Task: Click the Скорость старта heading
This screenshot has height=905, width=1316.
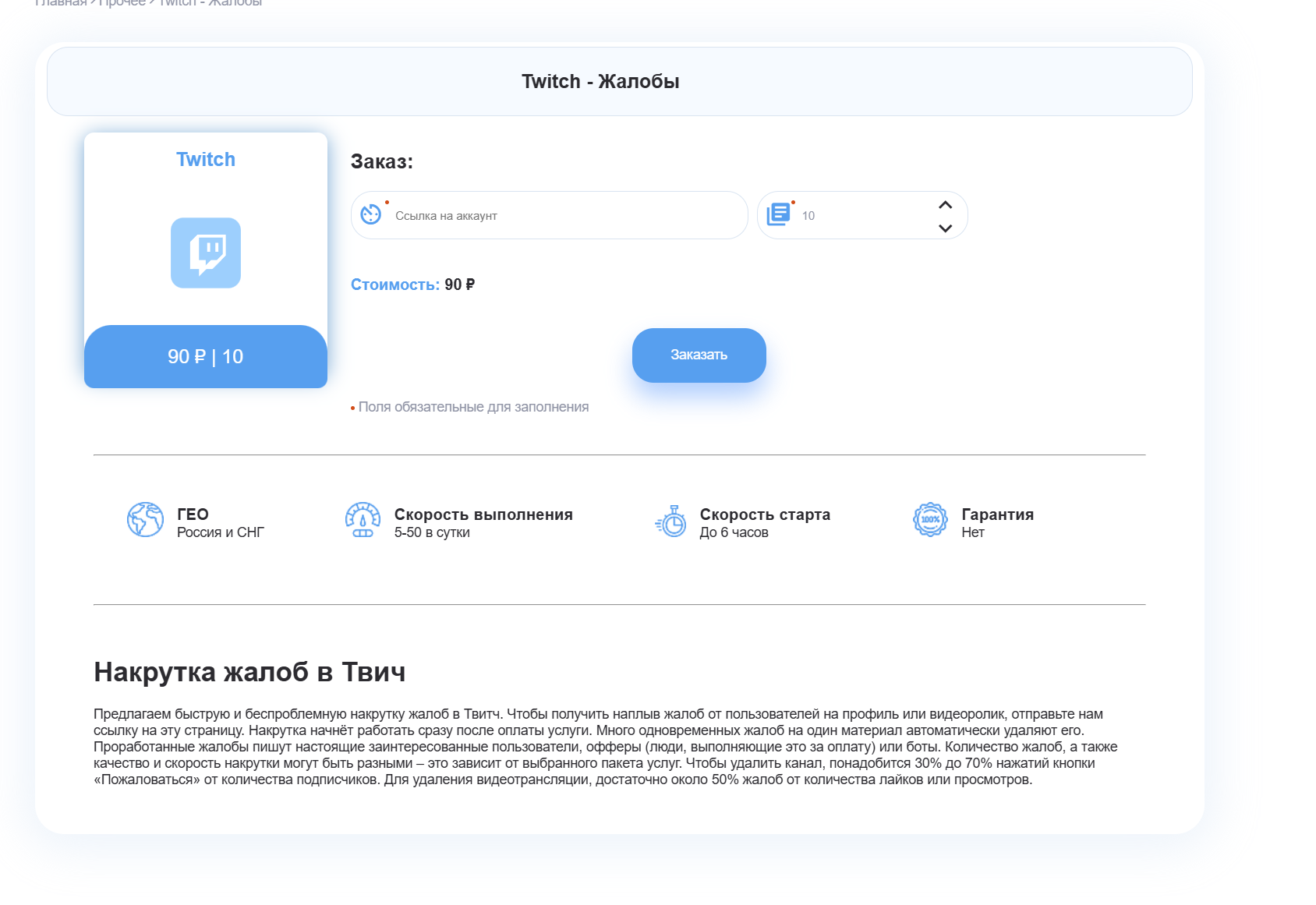Action: pos(766,514)
